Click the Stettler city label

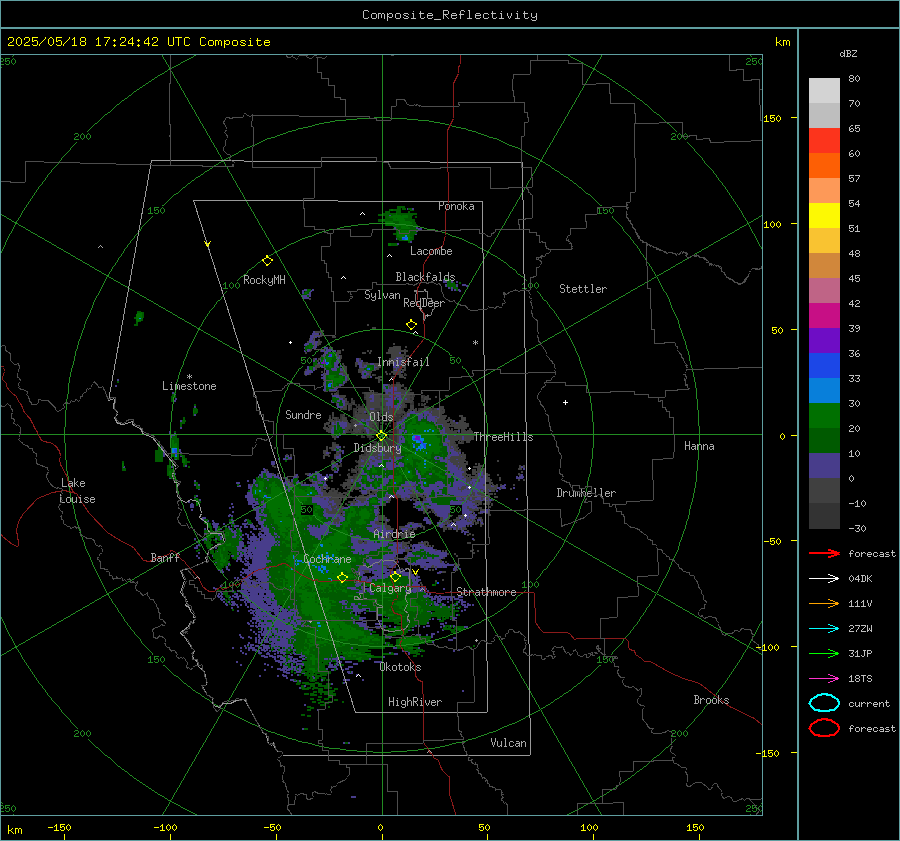[x=583, y=289]
